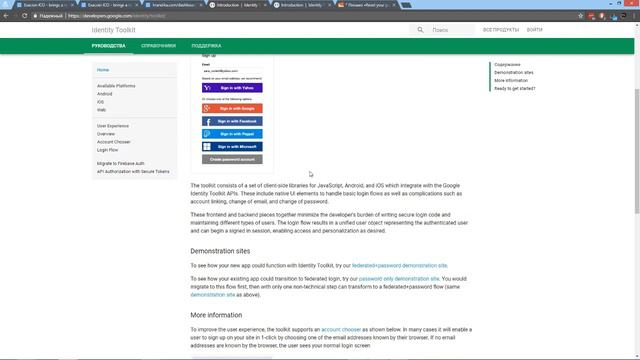Click Sign in with Yahoo button

pyautogui.click(x=232, y=88)
